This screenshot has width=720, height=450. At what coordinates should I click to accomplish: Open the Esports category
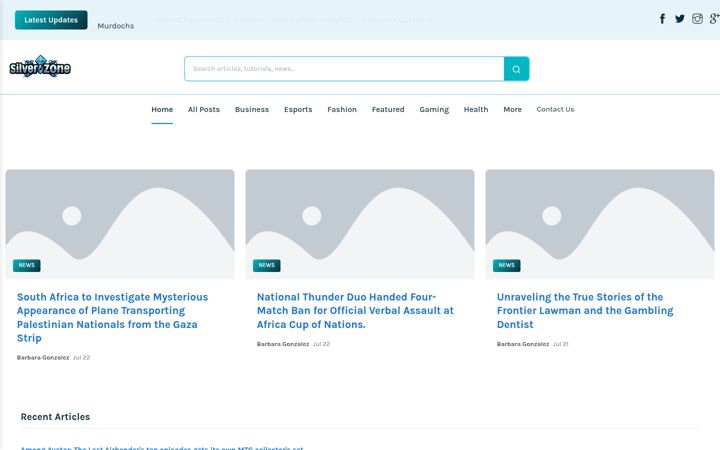click(298, 109)
